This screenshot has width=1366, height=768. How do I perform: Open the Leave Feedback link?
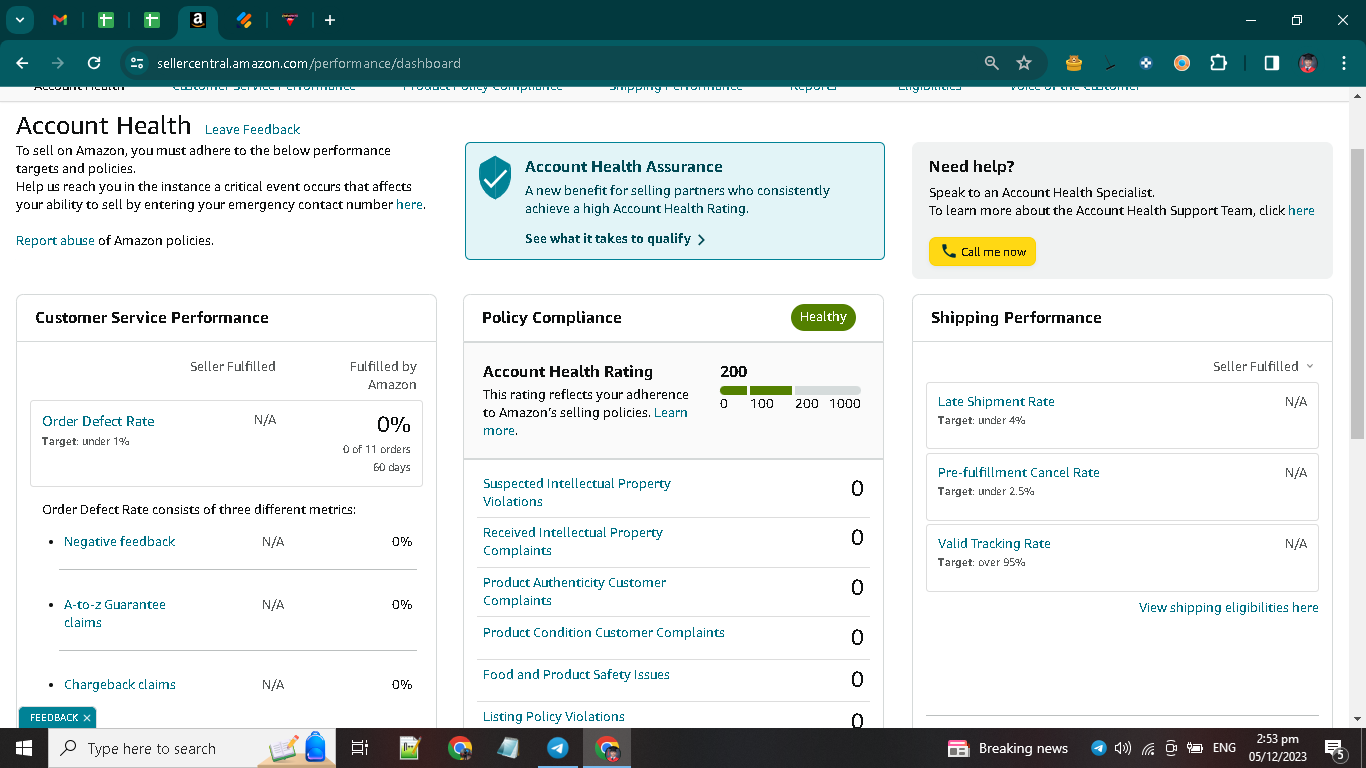pos(252,129)
